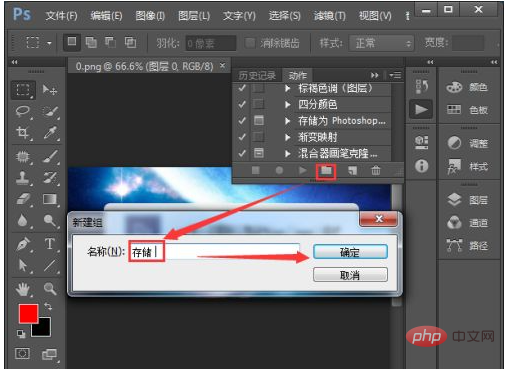
Task: Open the 文件(F) menu
Action: coord(62,16)
